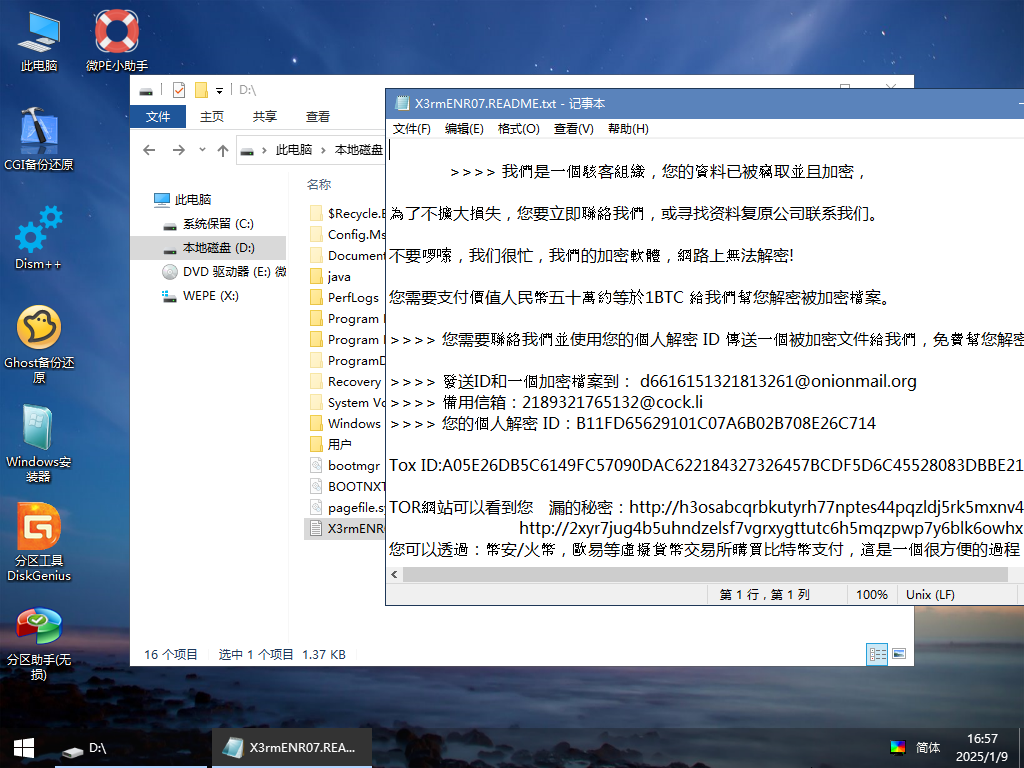Screen dimensions: 1024x768
Task: Click 本地磁盘 in the address breadcrumb
Action: [x=359, y=150]
